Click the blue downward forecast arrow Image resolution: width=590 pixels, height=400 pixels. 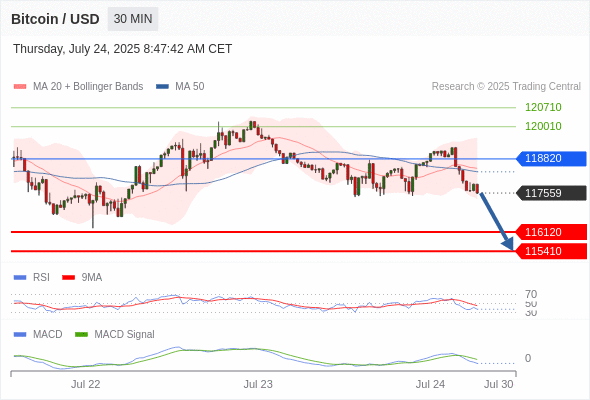(x=497, y=222)
